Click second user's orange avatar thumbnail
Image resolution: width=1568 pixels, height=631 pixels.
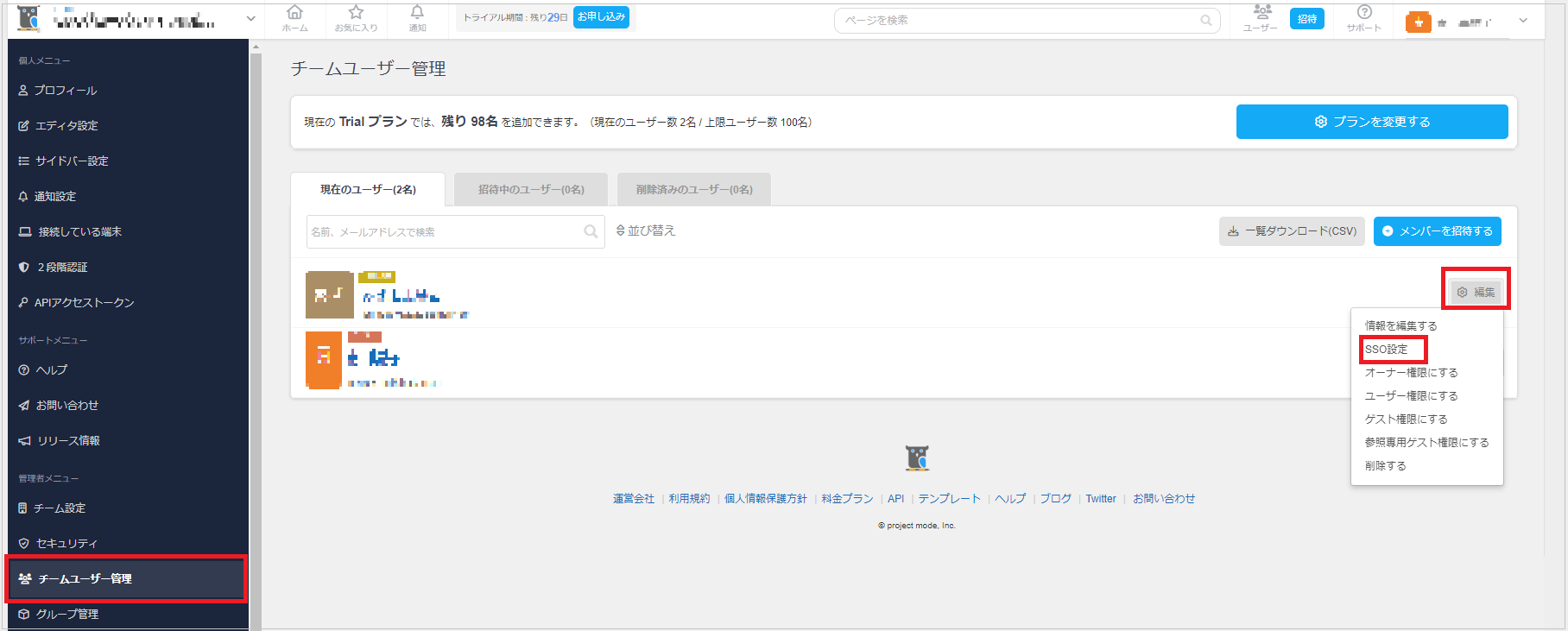tap(324, 360)
